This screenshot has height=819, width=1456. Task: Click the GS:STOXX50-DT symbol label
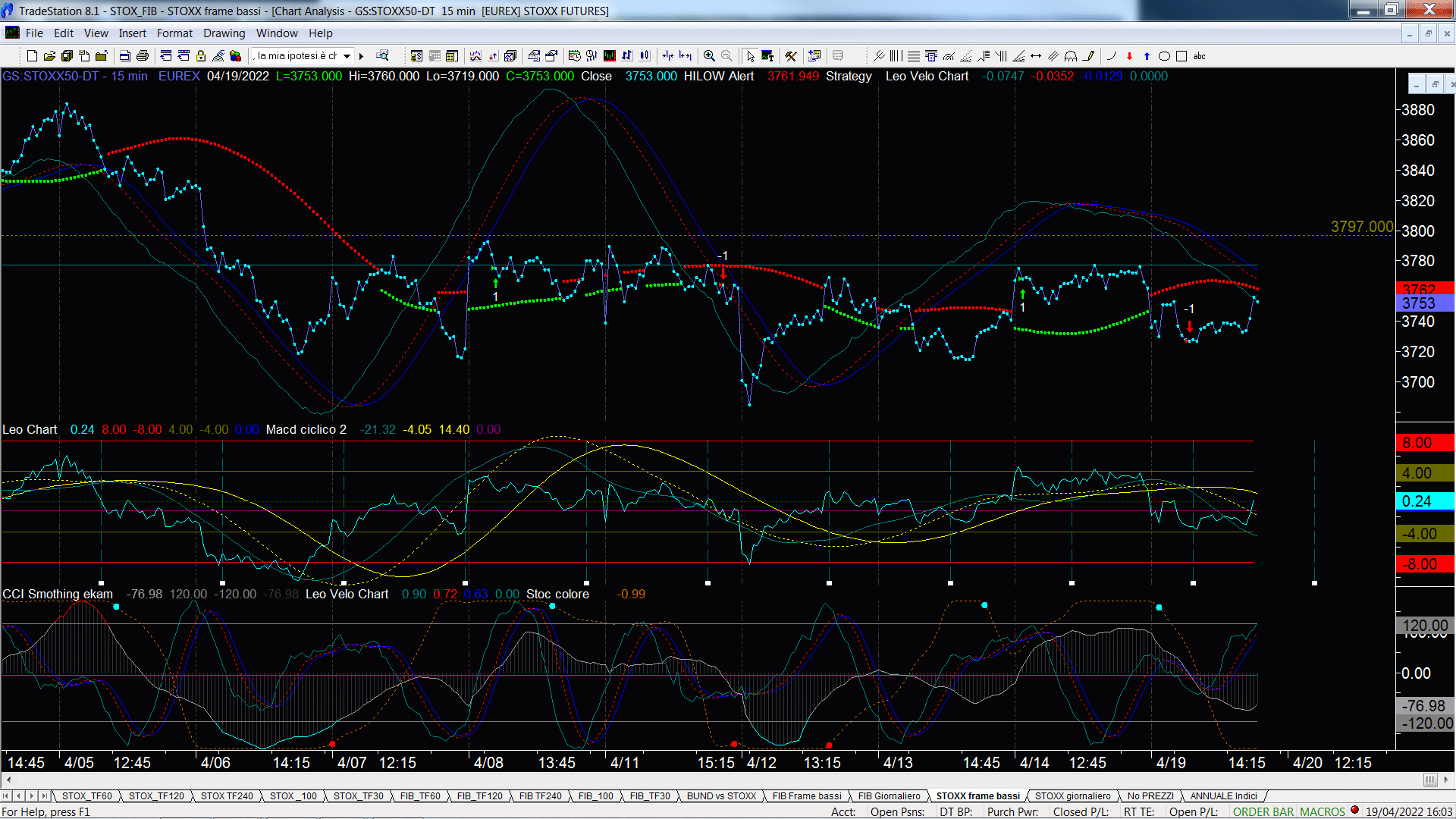[x=50, y=76]
